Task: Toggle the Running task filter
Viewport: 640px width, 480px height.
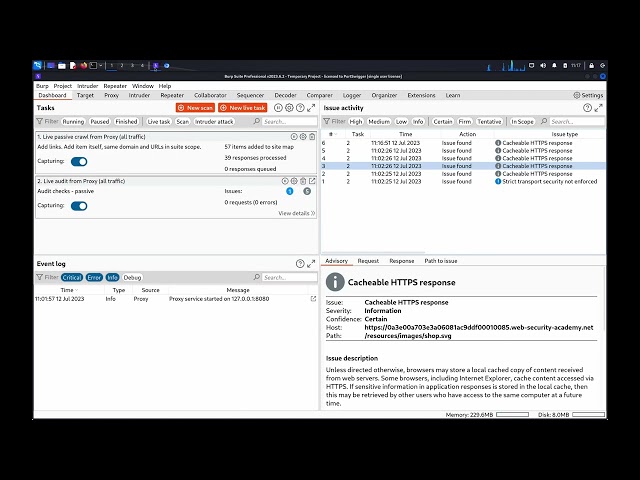Action: click(73, 122)
